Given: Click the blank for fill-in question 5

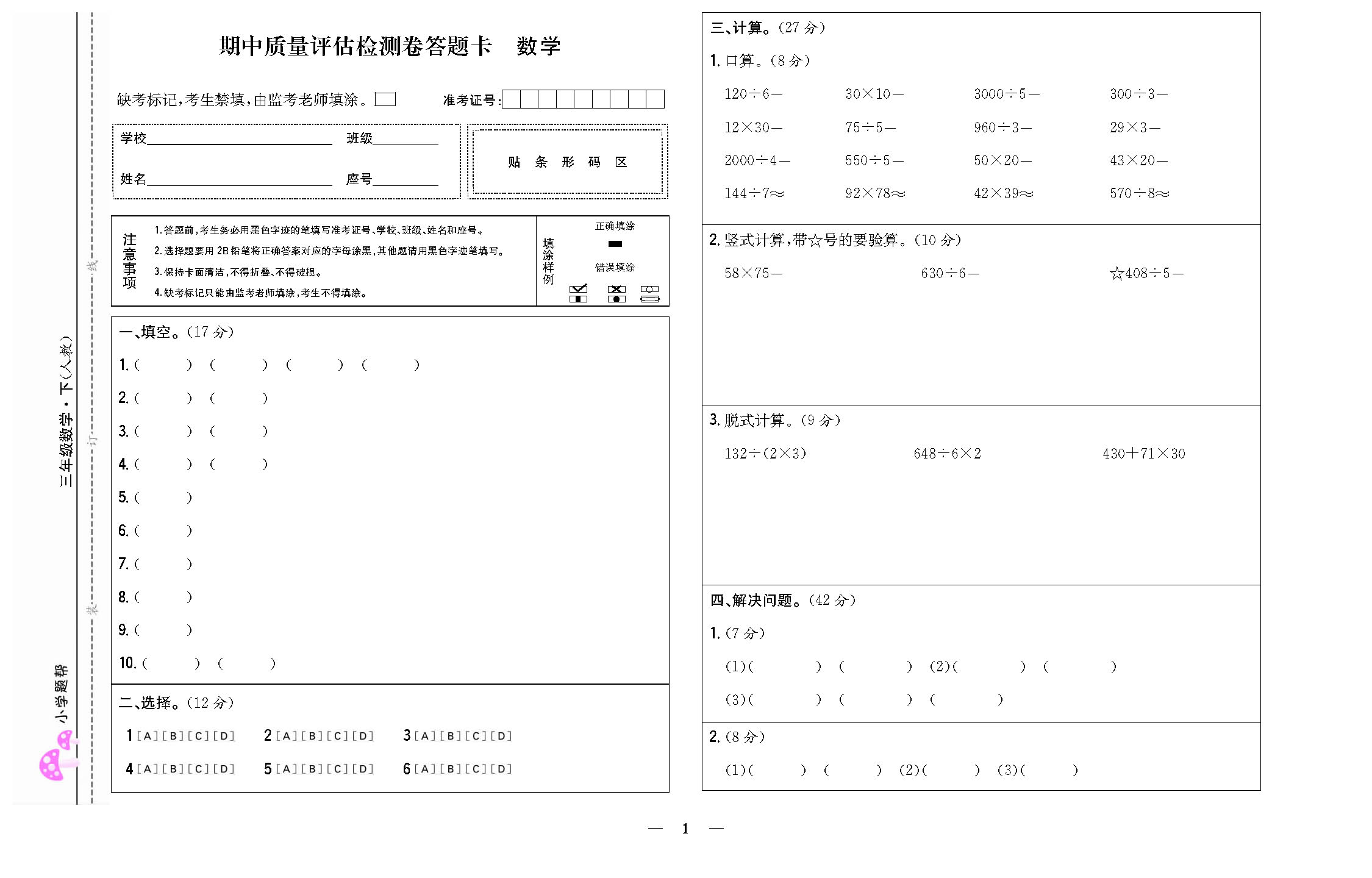Looking at the screenshot, I should (163, 498).
